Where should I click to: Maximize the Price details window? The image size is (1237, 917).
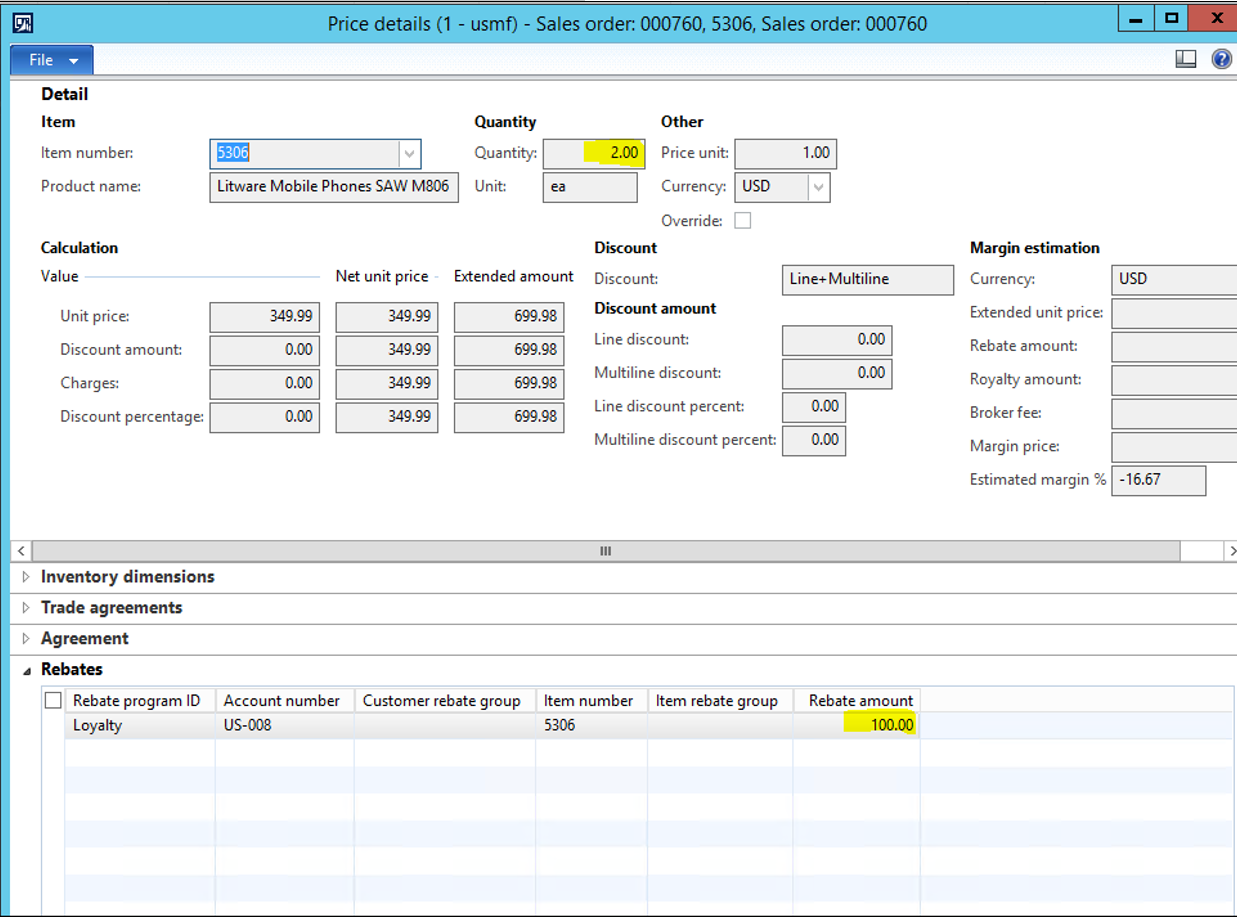tap(1171, 18)
